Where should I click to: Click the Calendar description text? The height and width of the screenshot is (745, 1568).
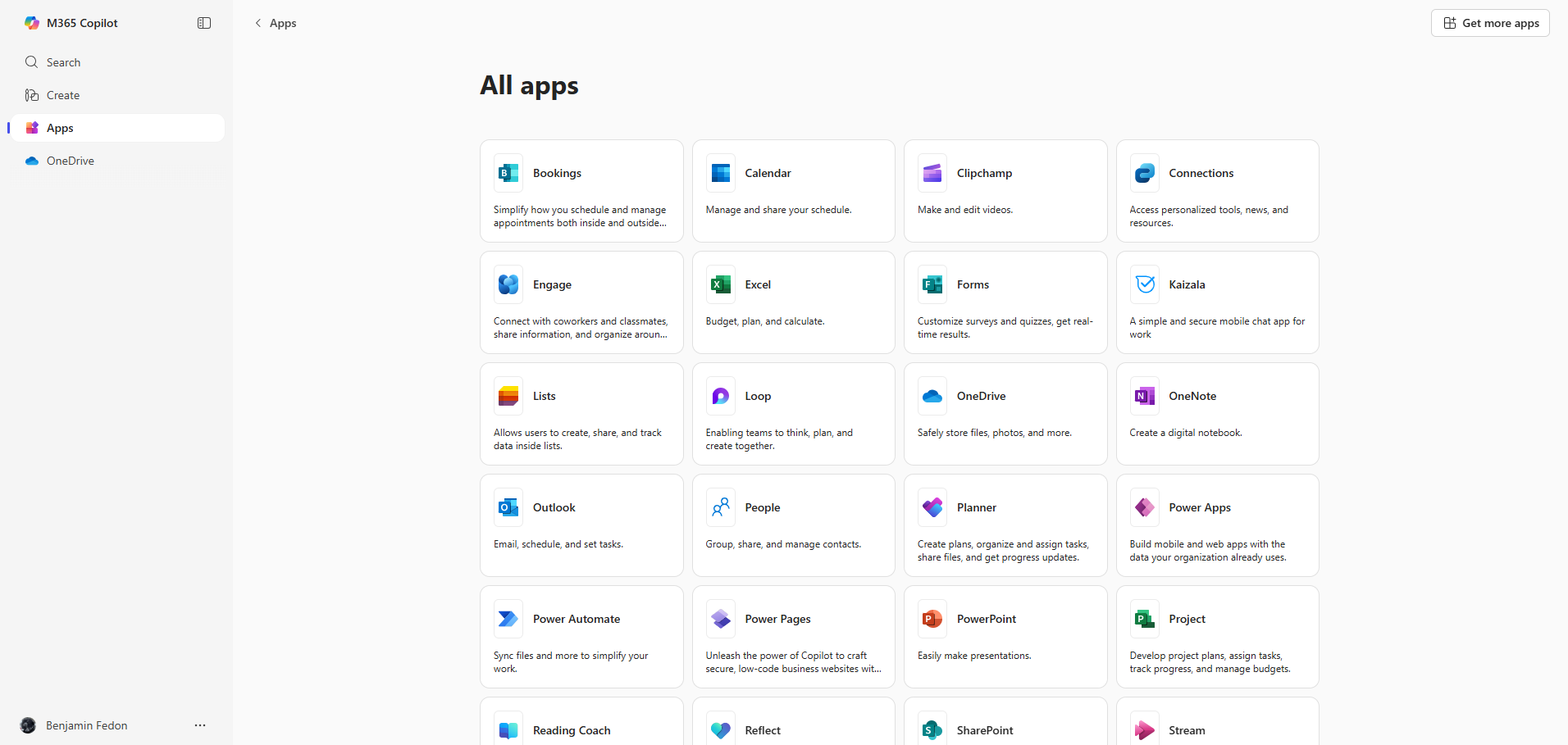(x=778, y=210)
